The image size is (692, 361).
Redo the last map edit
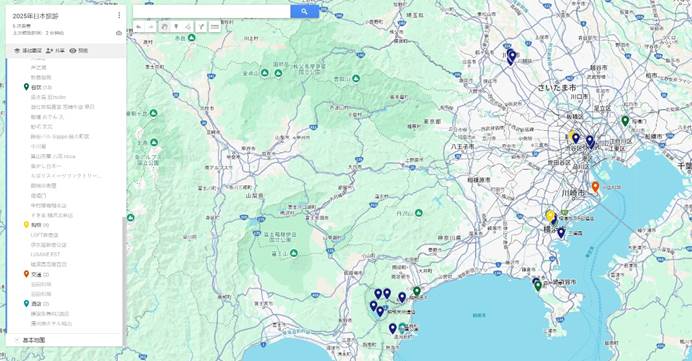(x=151, y=27)
